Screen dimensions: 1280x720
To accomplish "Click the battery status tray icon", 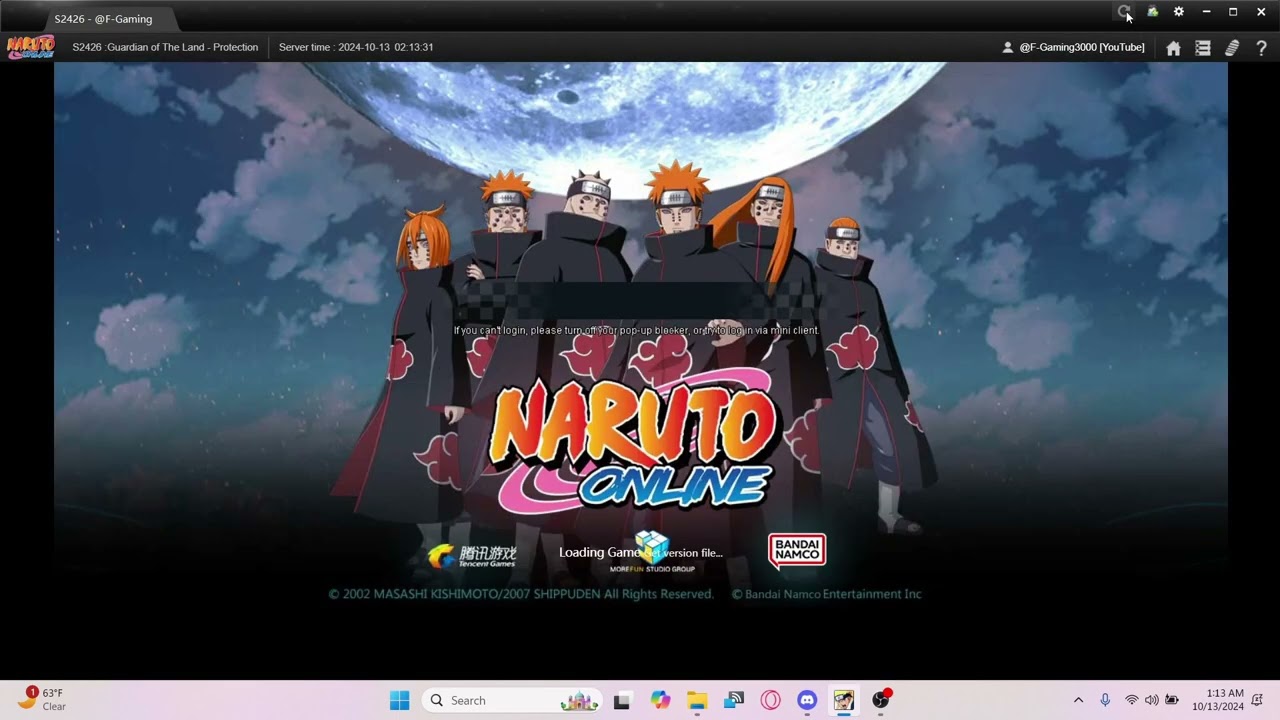I will tap(1172, 700).
